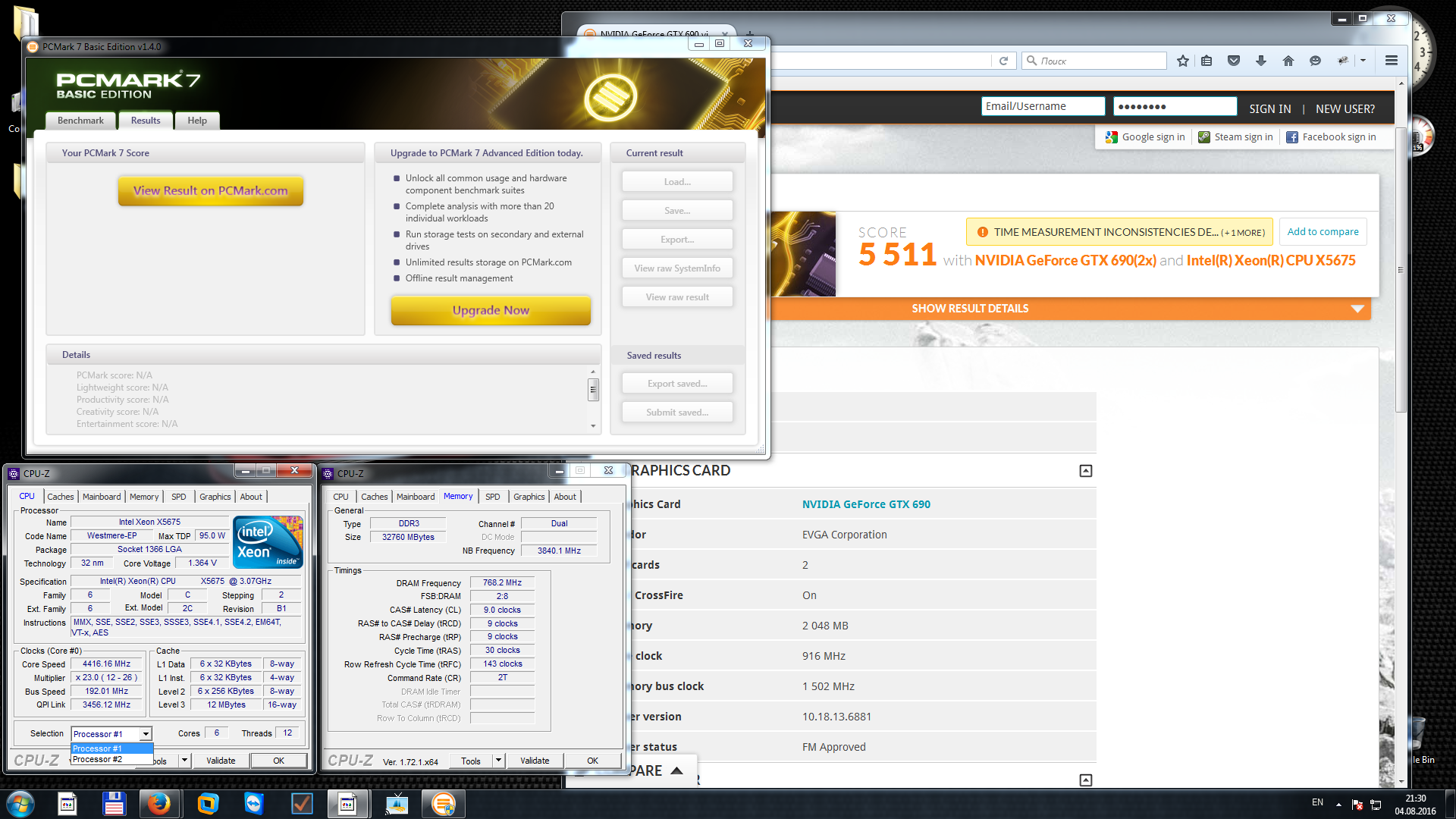Open the Mainboard tab in right CPU-Z
Image resolution: width=1456 pixels, height=819 pixels.
(x=416, y=497)
